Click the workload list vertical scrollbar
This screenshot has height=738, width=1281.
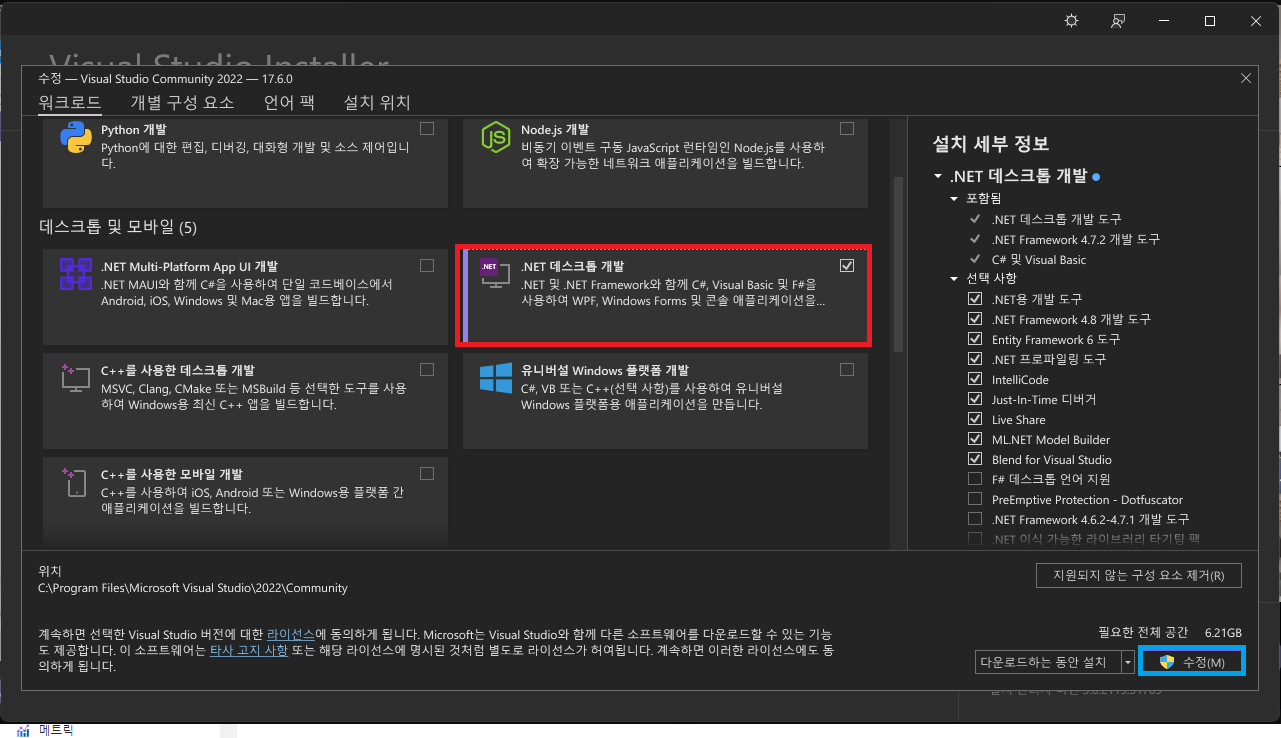pos(898,265)
